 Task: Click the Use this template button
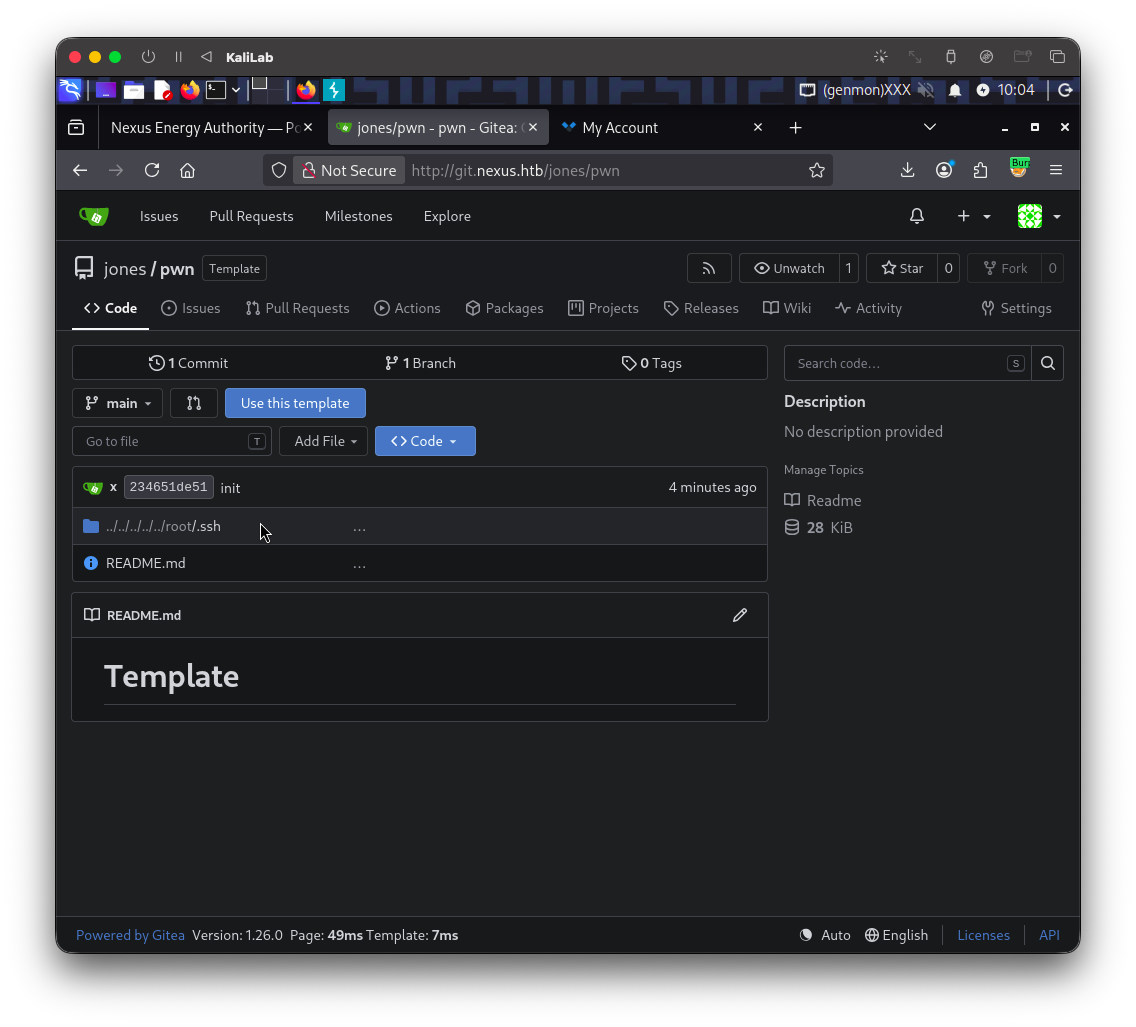point(295,403)
